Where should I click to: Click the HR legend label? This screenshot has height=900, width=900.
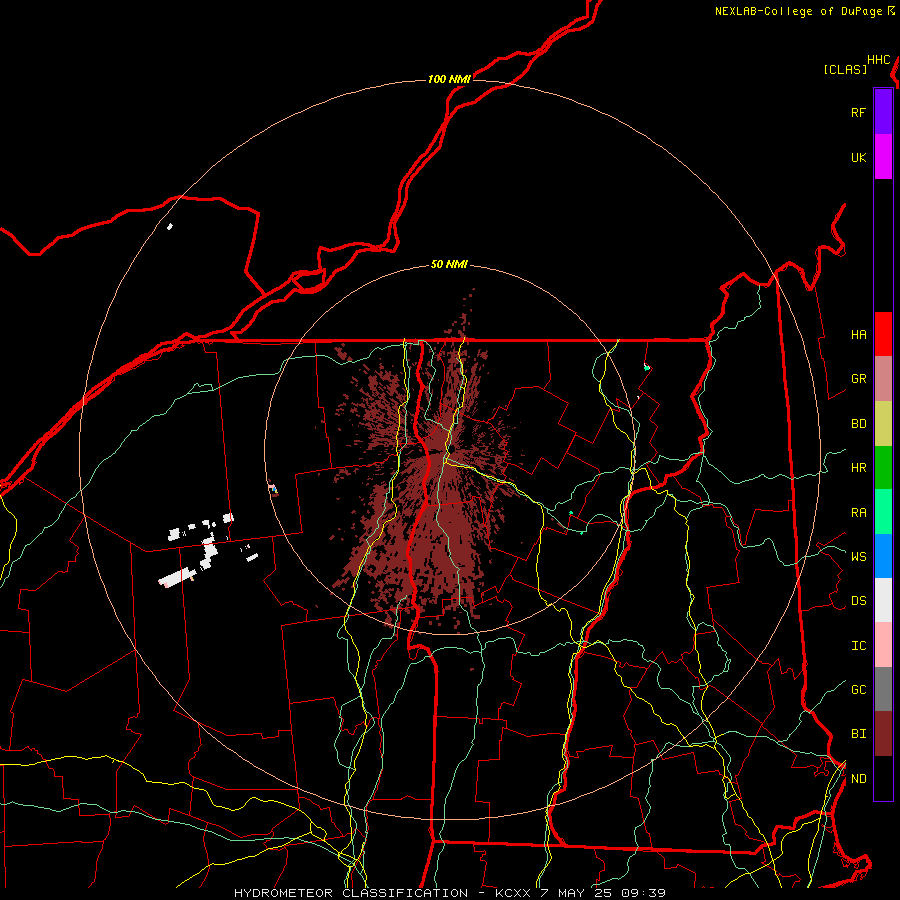(x=858, y=467)
